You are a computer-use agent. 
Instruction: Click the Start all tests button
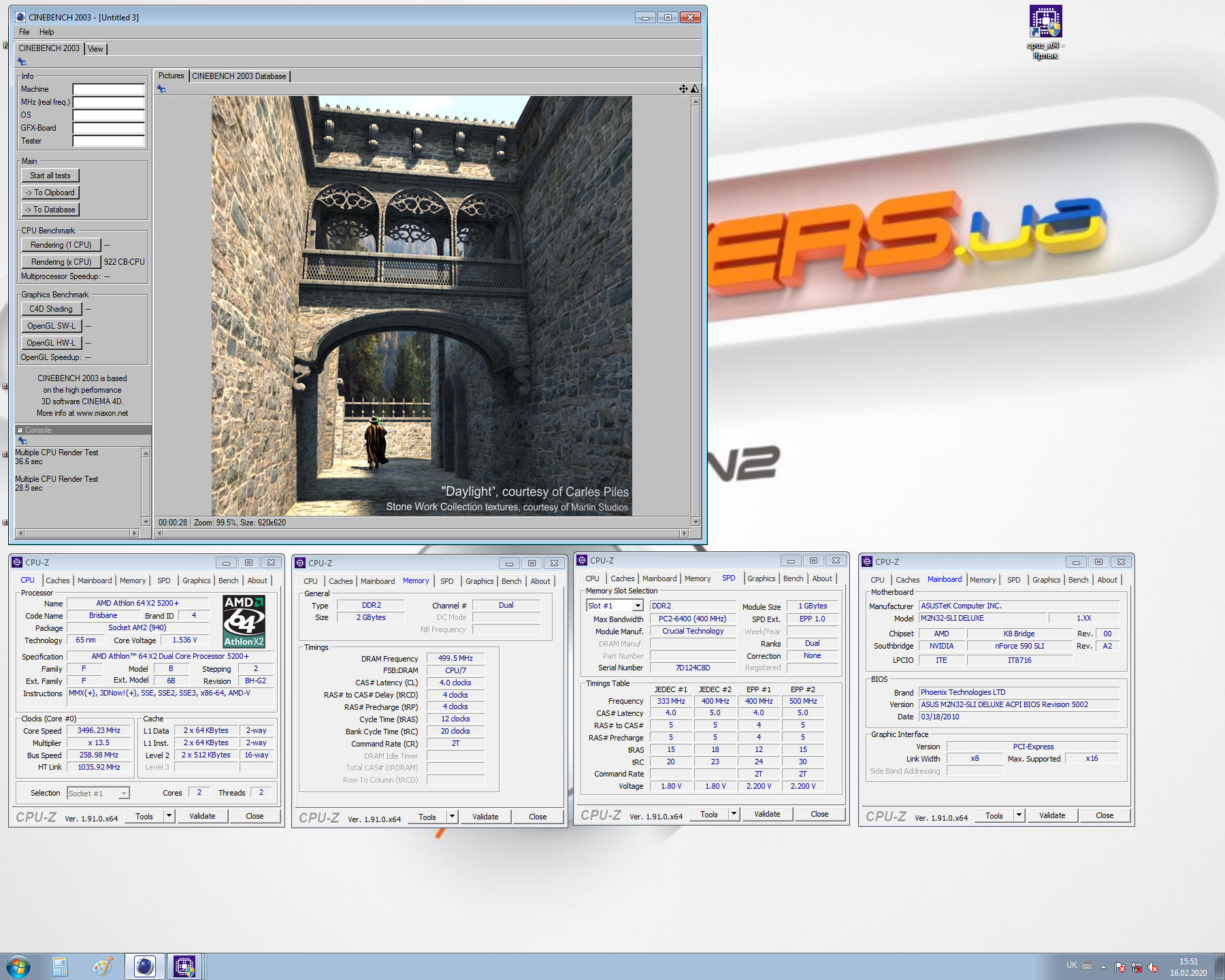50,176
